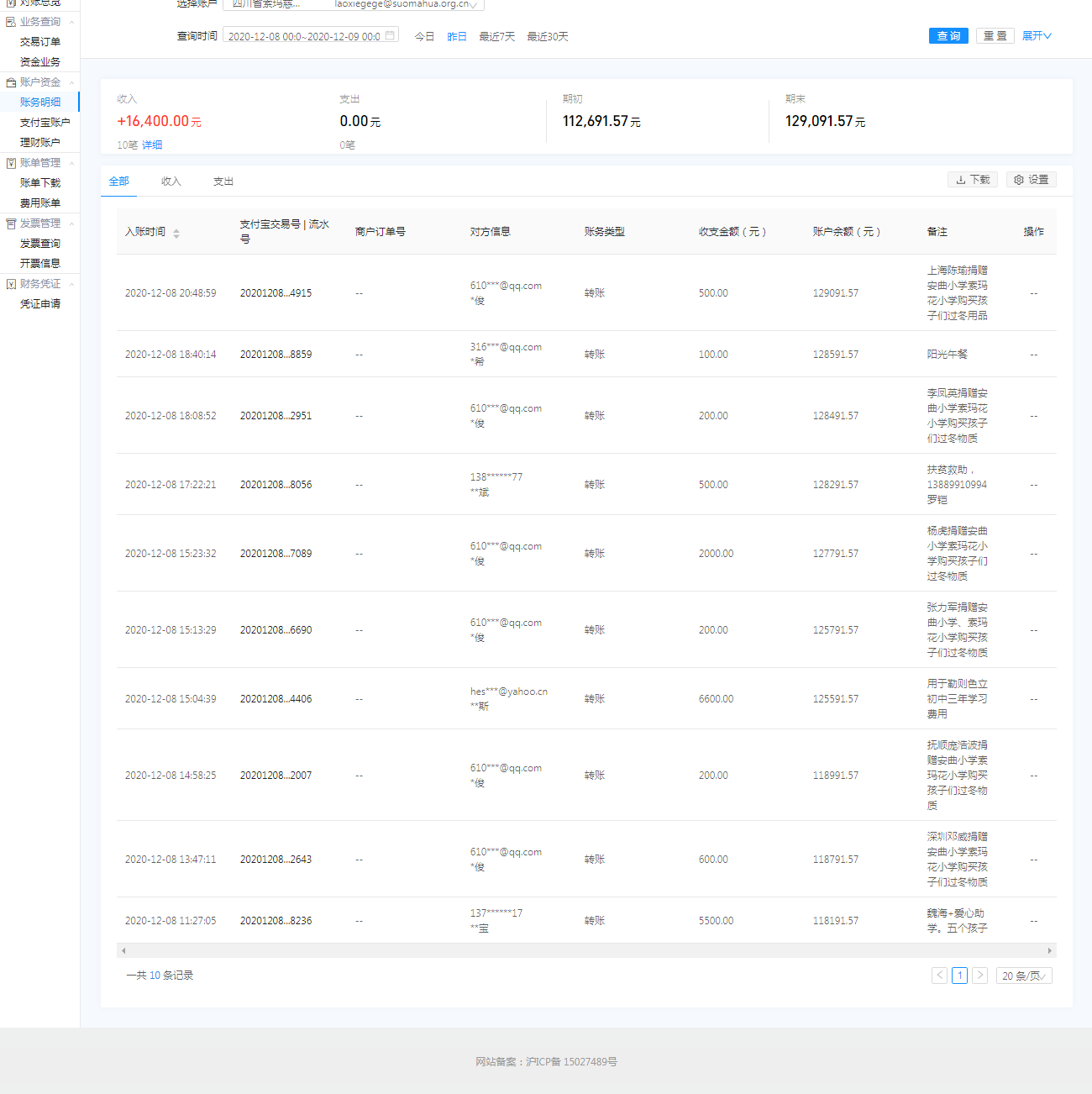Open the calendar icon in date range field
1092x1094 pixels.
coord(390,36)
